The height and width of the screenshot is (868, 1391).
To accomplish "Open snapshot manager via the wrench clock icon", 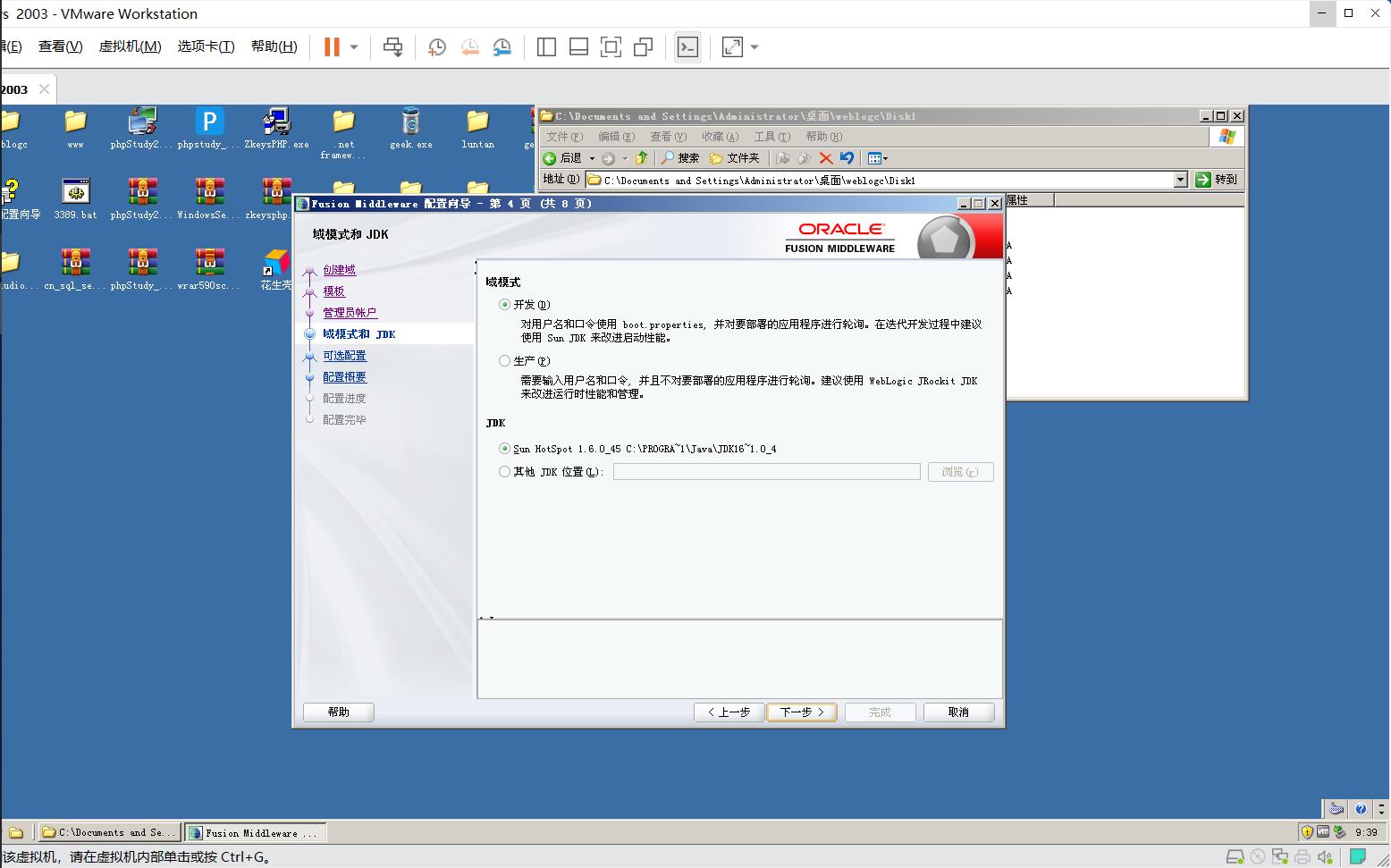I will [502, 47].
